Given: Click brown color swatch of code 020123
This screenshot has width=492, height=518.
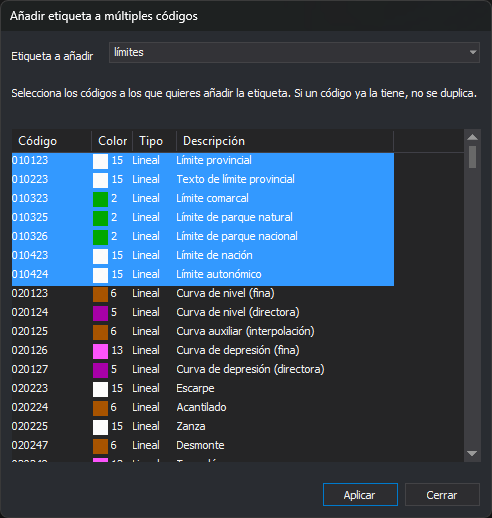Looking at the screenshot, I should click(100, 294).
